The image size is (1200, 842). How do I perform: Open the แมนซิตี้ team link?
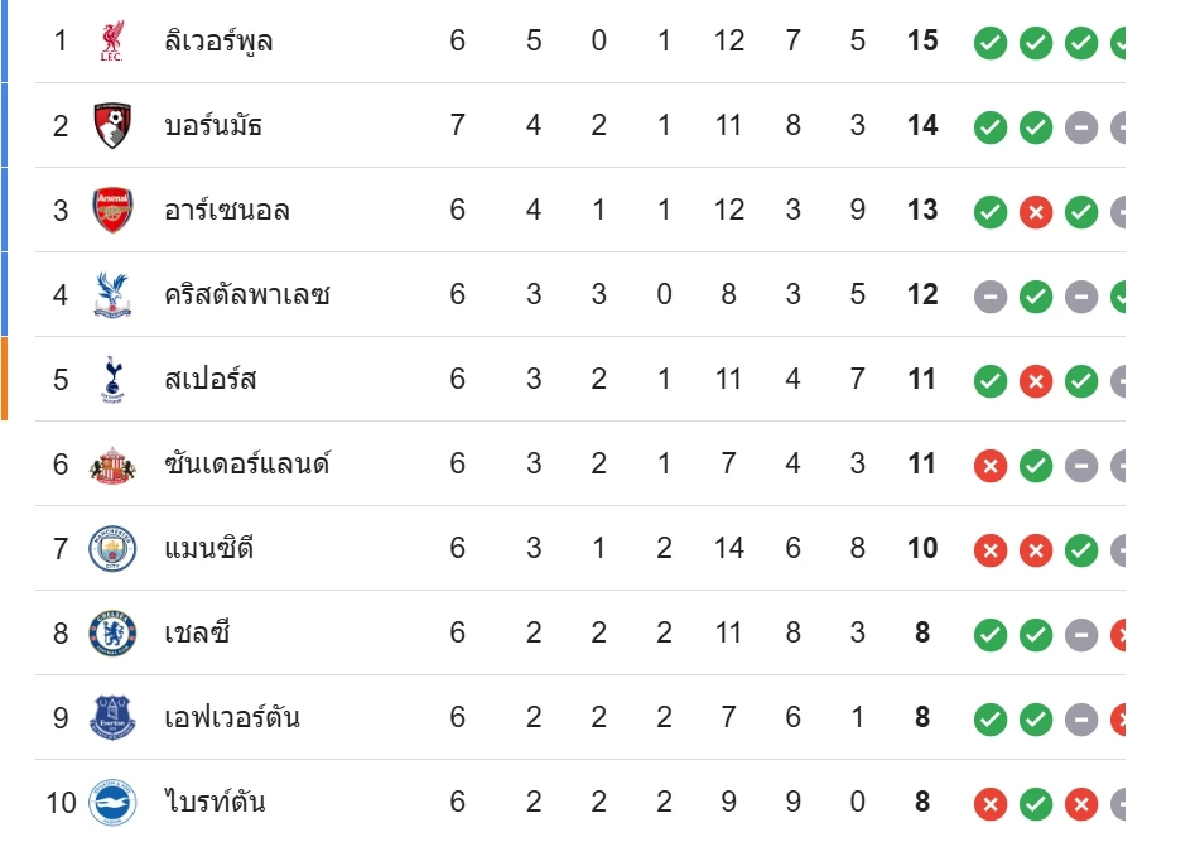pos(208,548)
